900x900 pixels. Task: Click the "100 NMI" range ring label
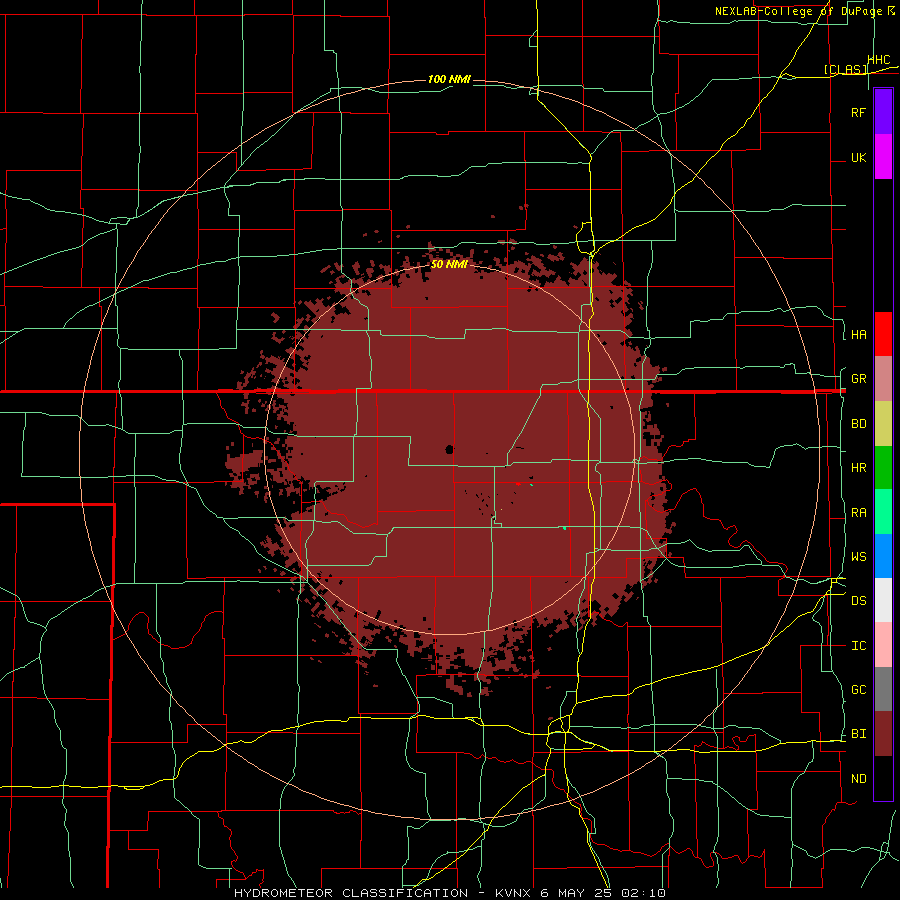pos(449,79)
